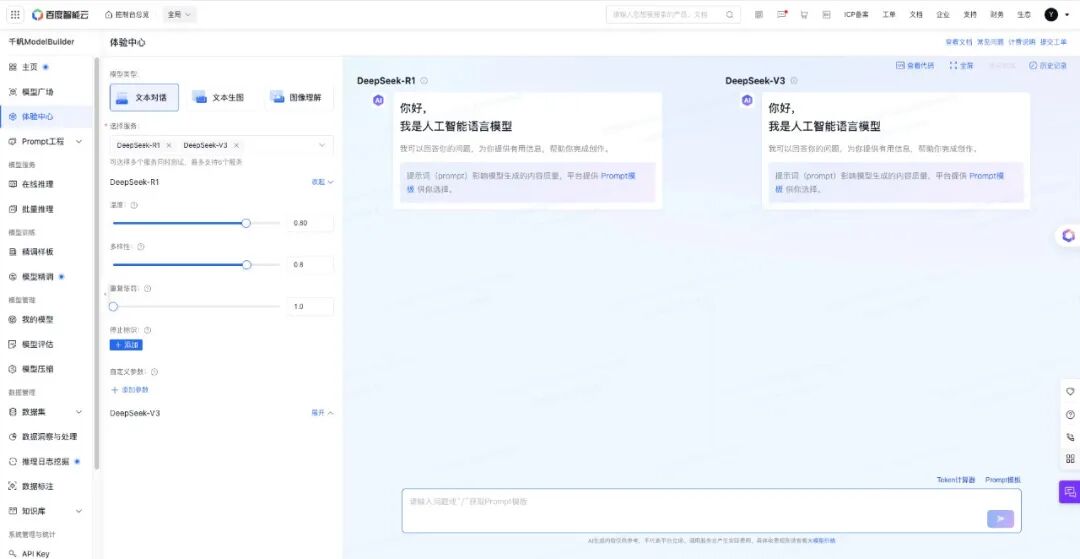The width and height of the screenshot is (1080, 559).
Task: Remove the DeepSeek-R1 service tag
Action: [x=169, y=145]
